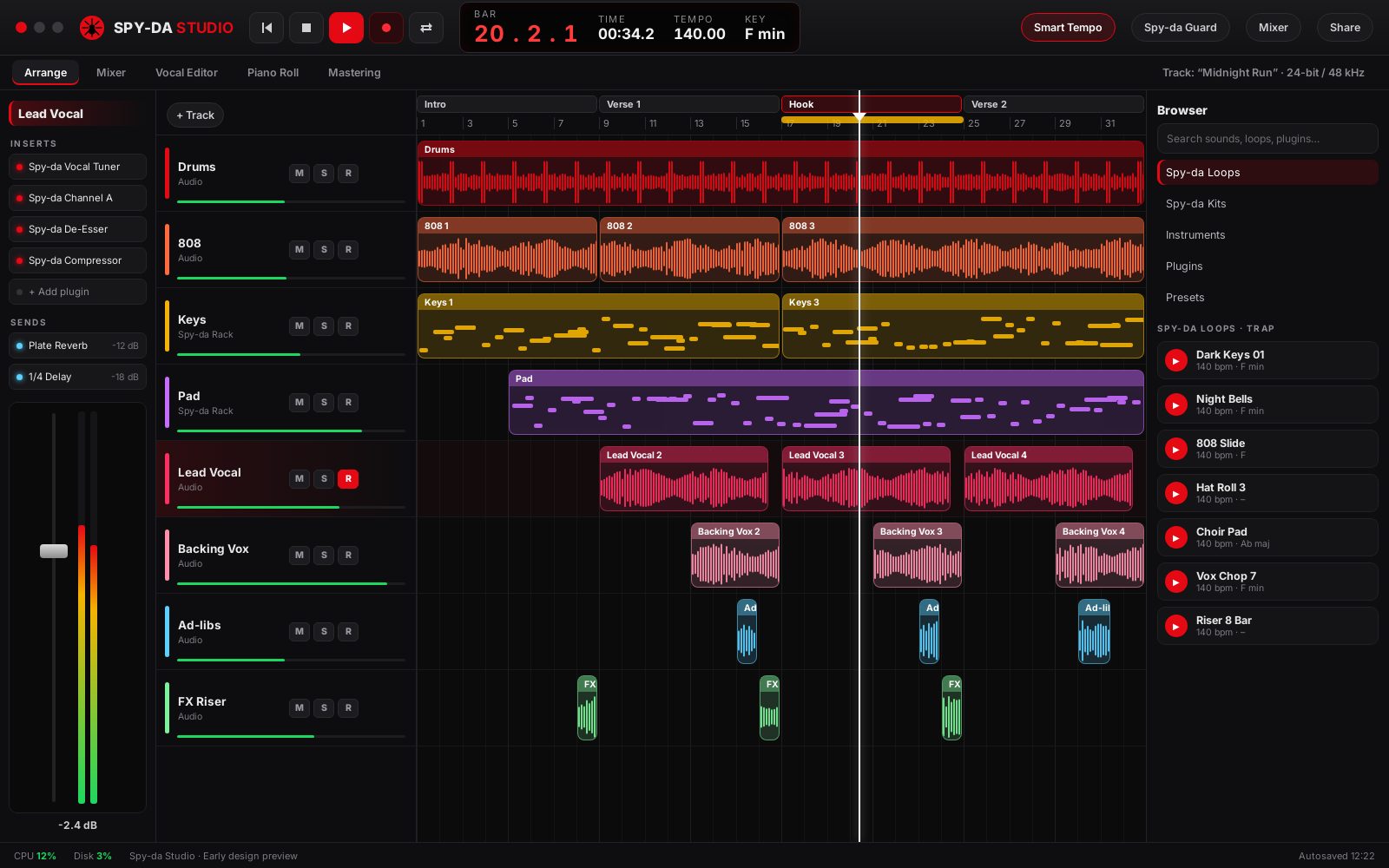
Task: Open the Vocal Editor tab
Action: [187, 73]
